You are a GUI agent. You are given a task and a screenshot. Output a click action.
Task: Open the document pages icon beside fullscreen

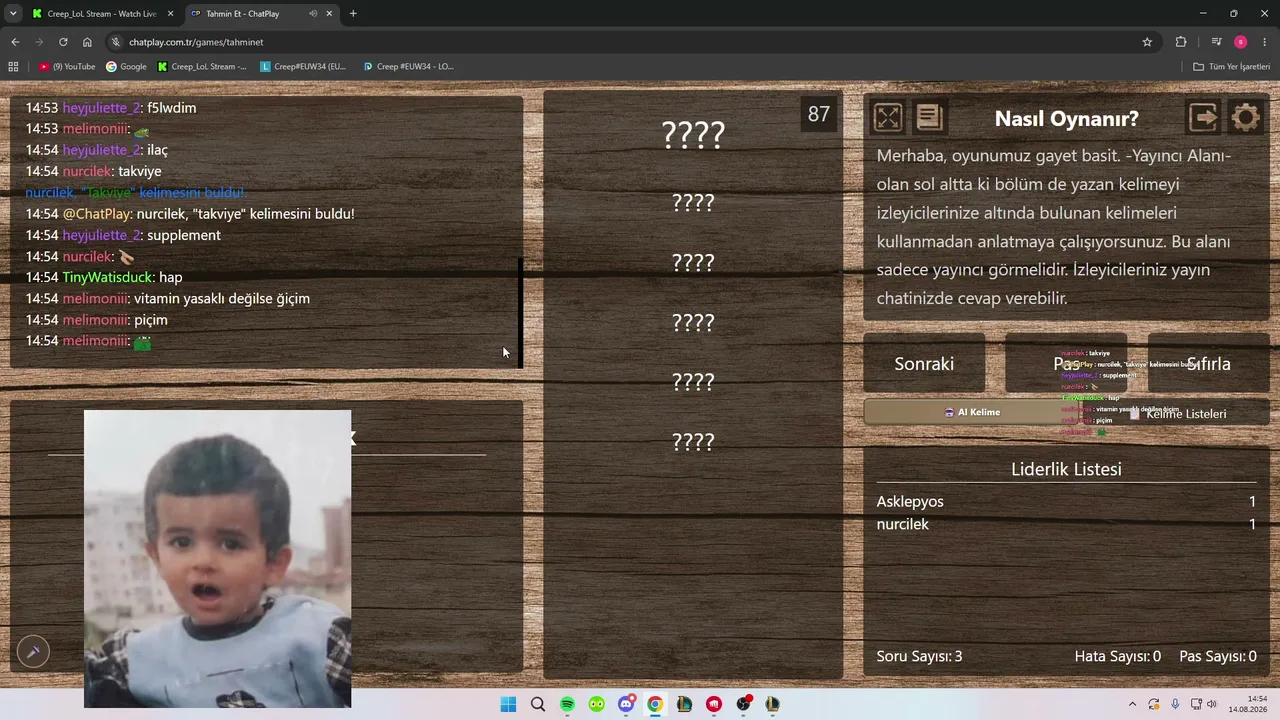coord(929,118)
